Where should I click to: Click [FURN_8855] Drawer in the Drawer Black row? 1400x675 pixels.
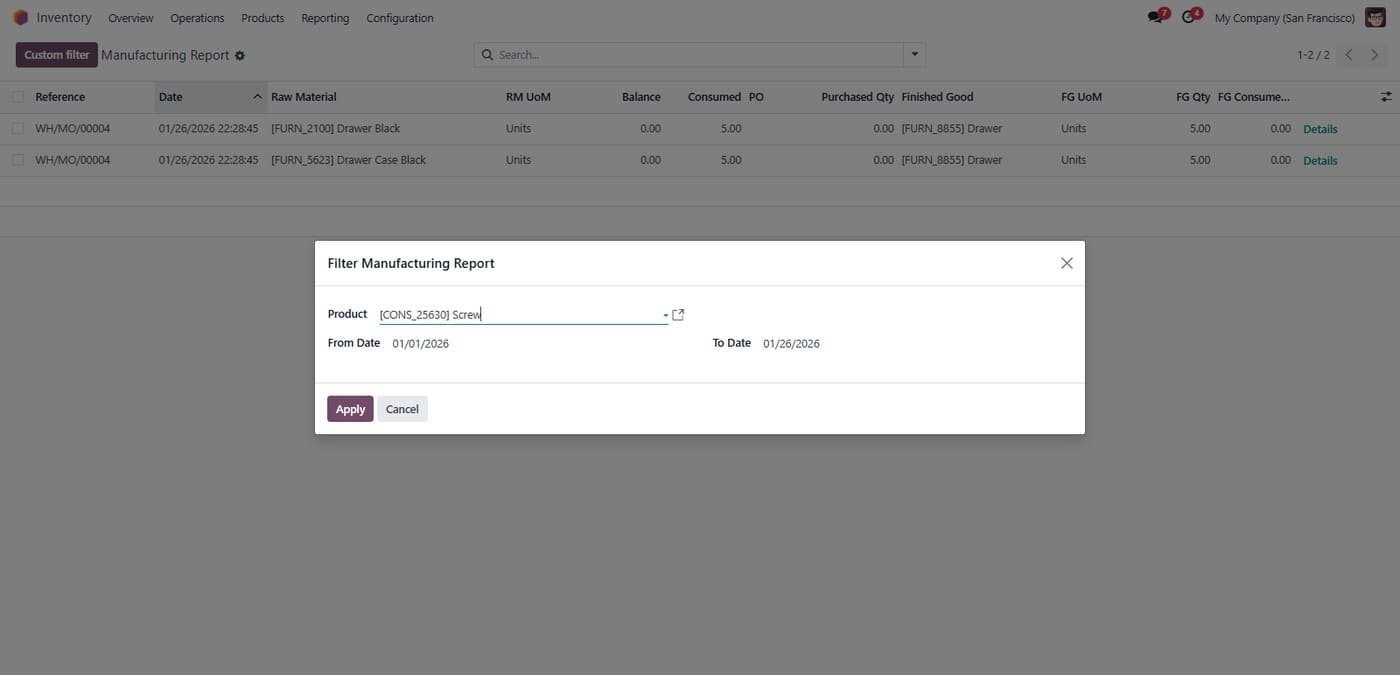(951, 129)
